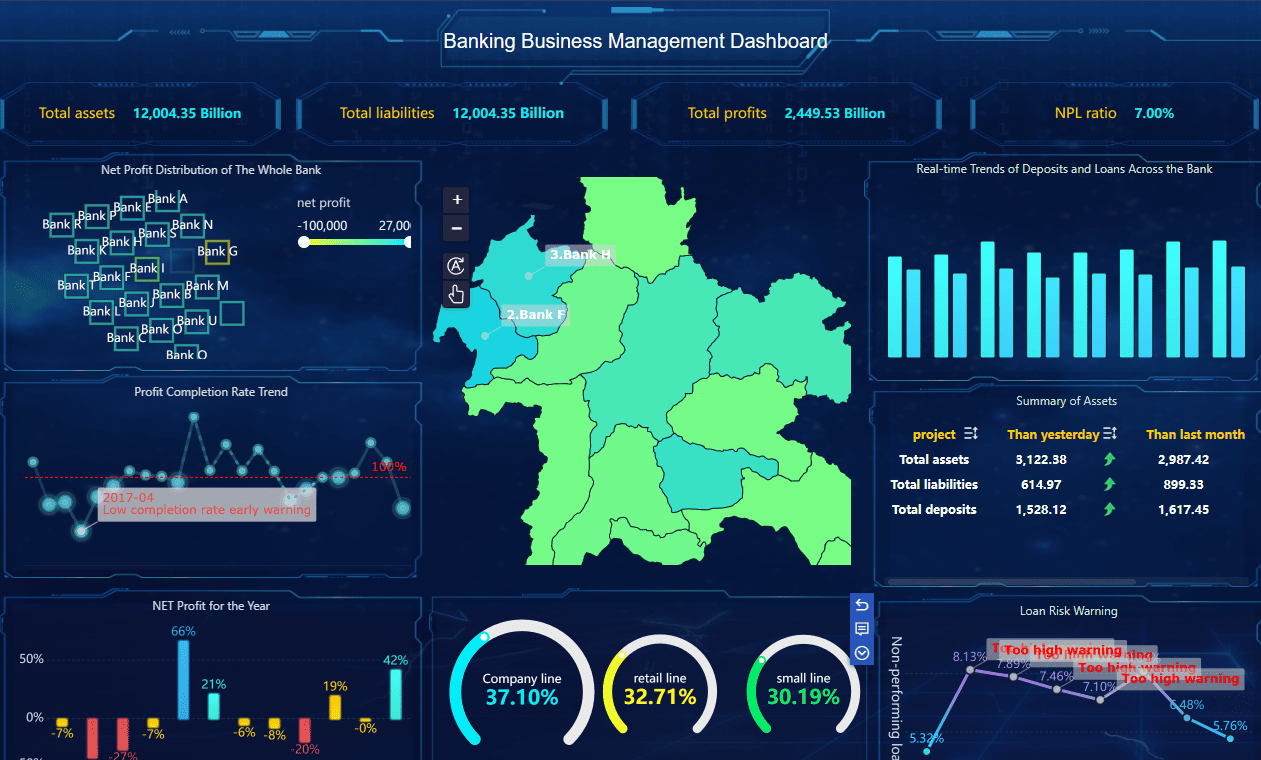Click the -100,000 handle of net profit slider
Viewport: 1261px width, 760px height.
point(304,242)
